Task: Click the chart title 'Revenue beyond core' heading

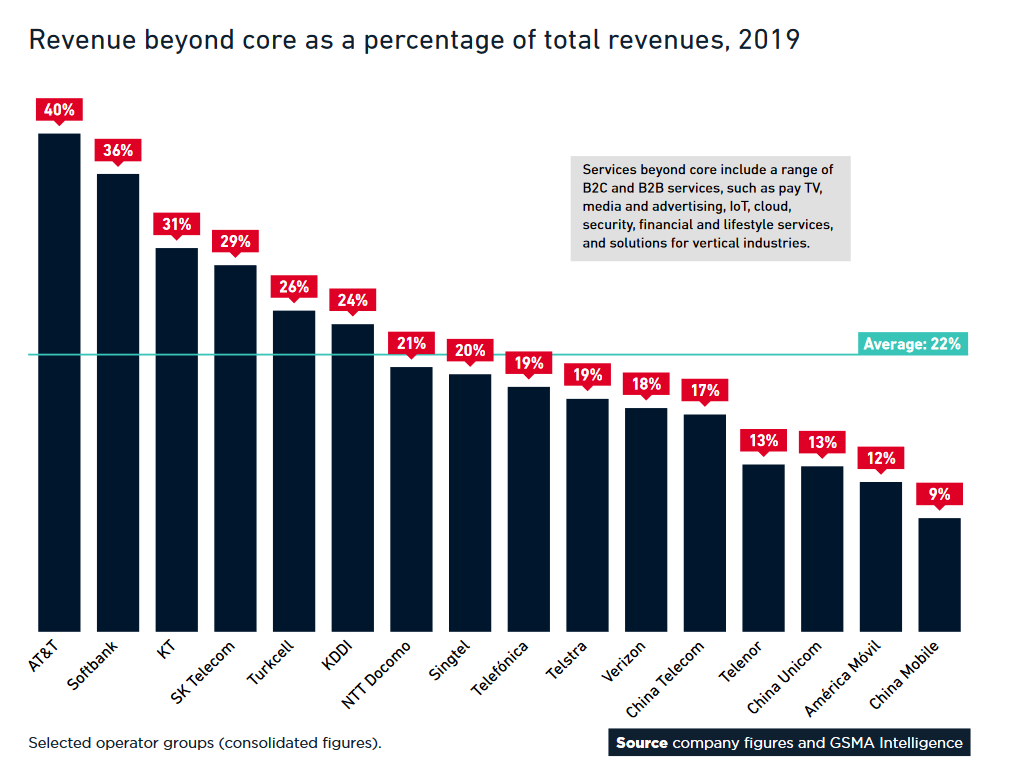Action: 414,40
